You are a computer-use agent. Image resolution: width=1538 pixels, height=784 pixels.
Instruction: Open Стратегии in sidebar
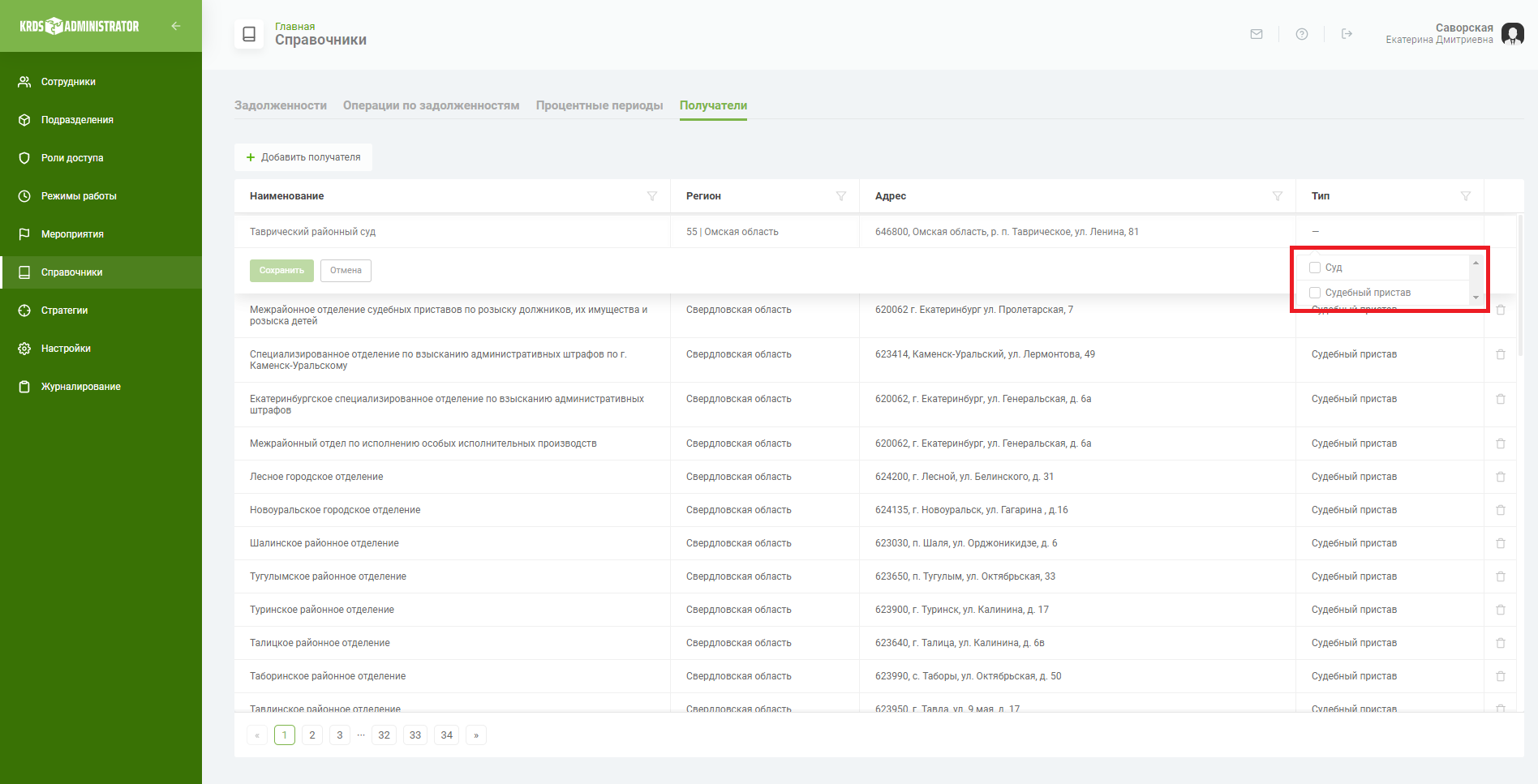click(x=101, y=311)
